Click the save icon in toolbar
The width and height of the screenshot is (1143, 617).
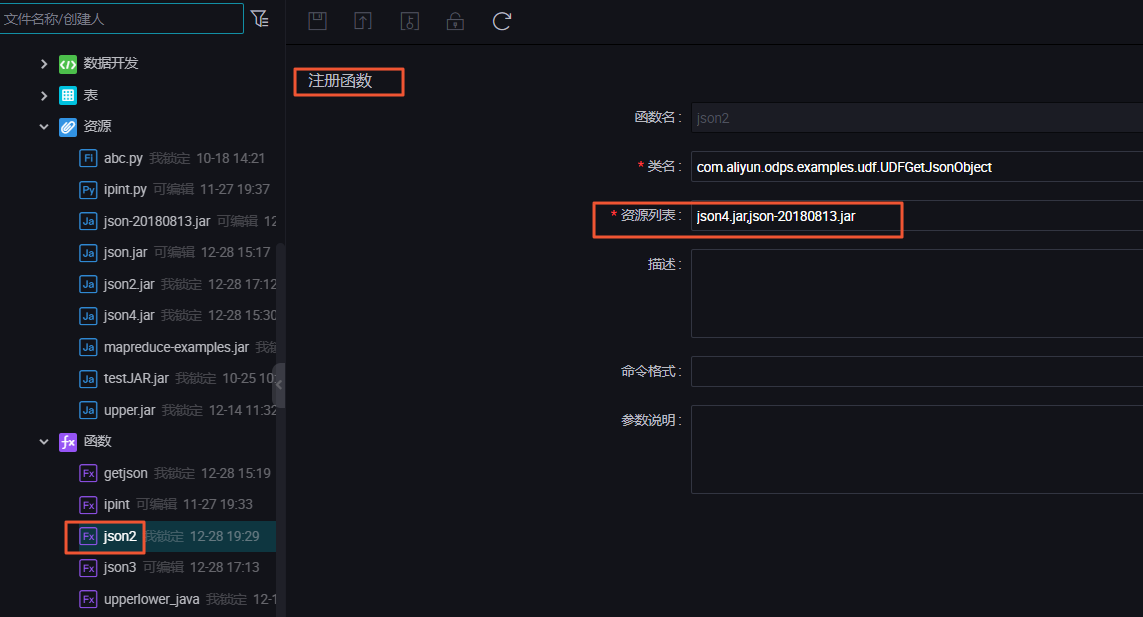pyautogui.click(x=317, y=20)
